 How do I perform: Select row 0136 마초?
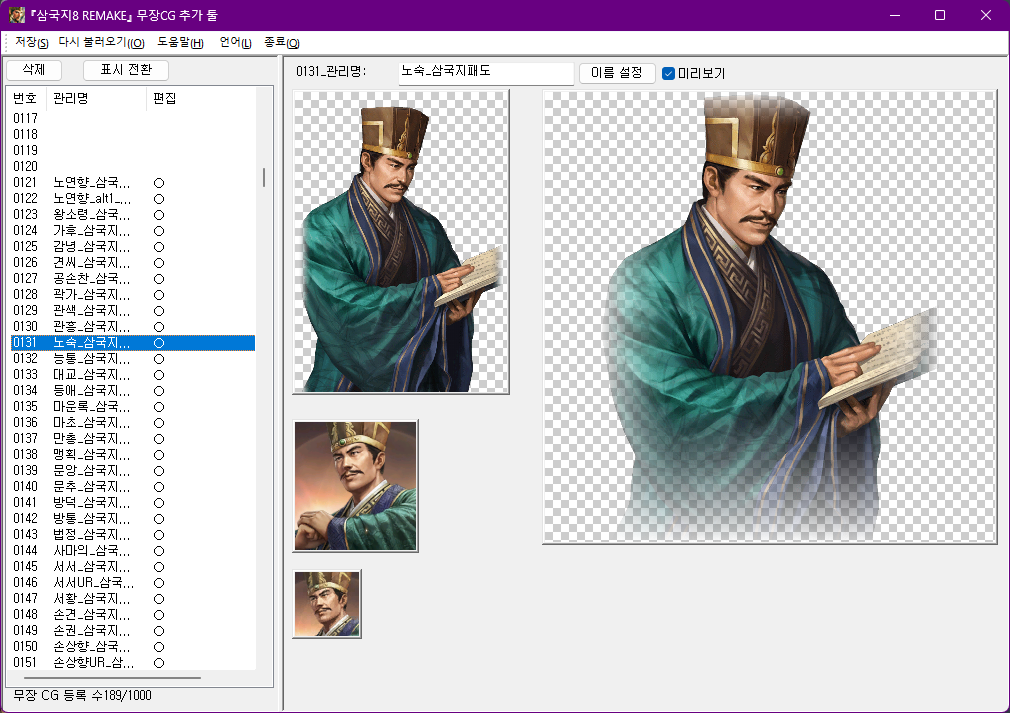133,423
